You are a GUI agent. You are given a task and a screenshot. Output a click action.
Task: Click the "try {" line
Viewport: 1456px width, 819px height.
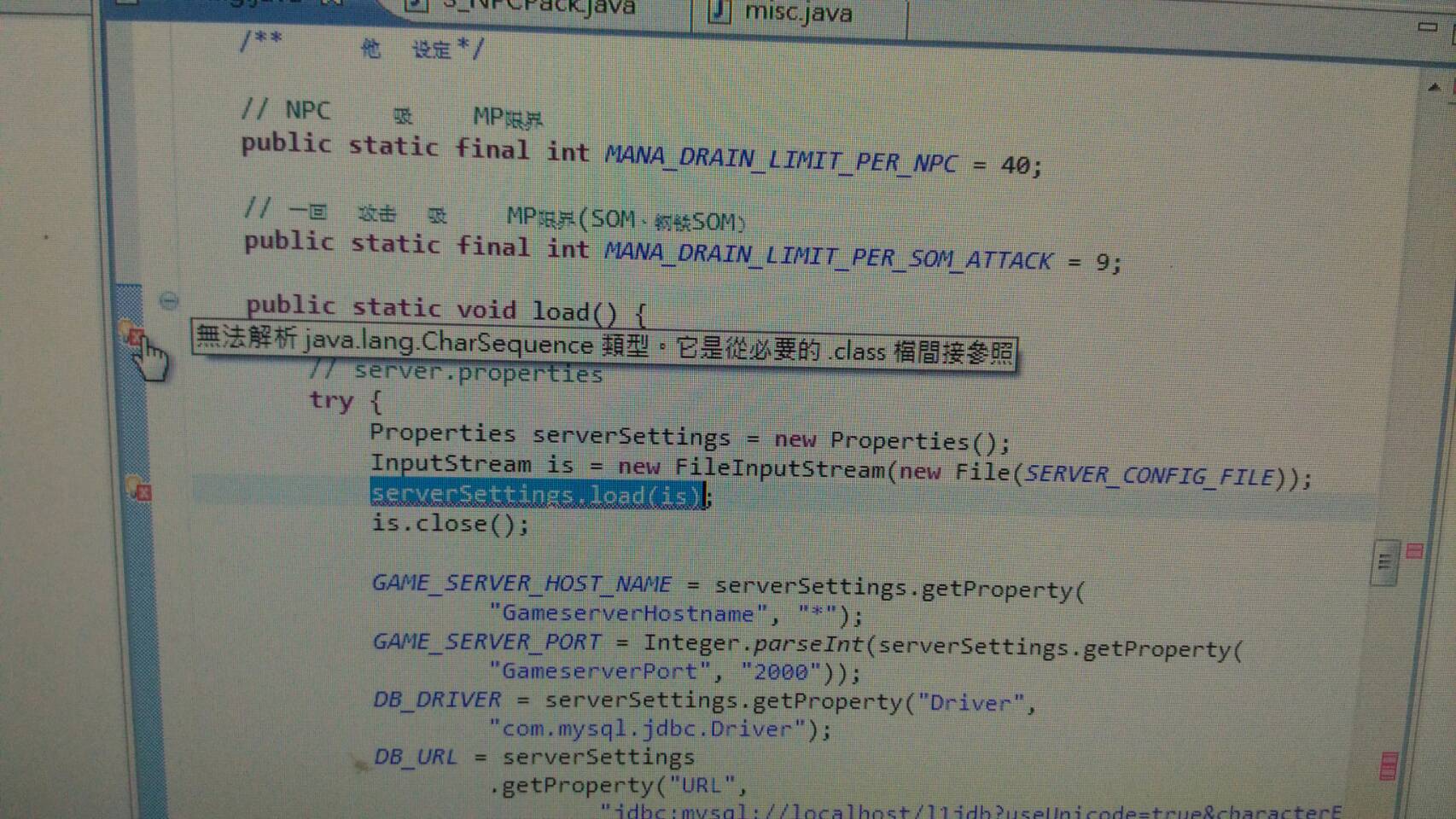tap(346, 401)
